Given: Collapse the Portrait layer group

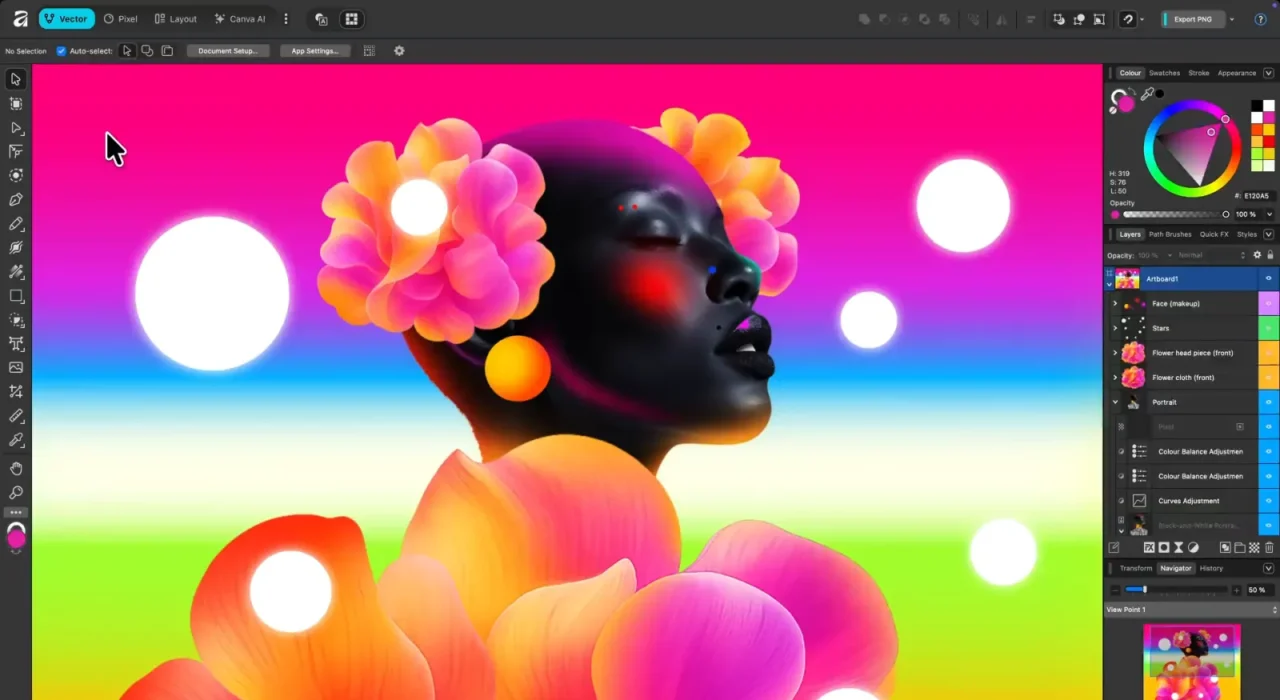Looking at the screenshot, I should point(1115,402).
